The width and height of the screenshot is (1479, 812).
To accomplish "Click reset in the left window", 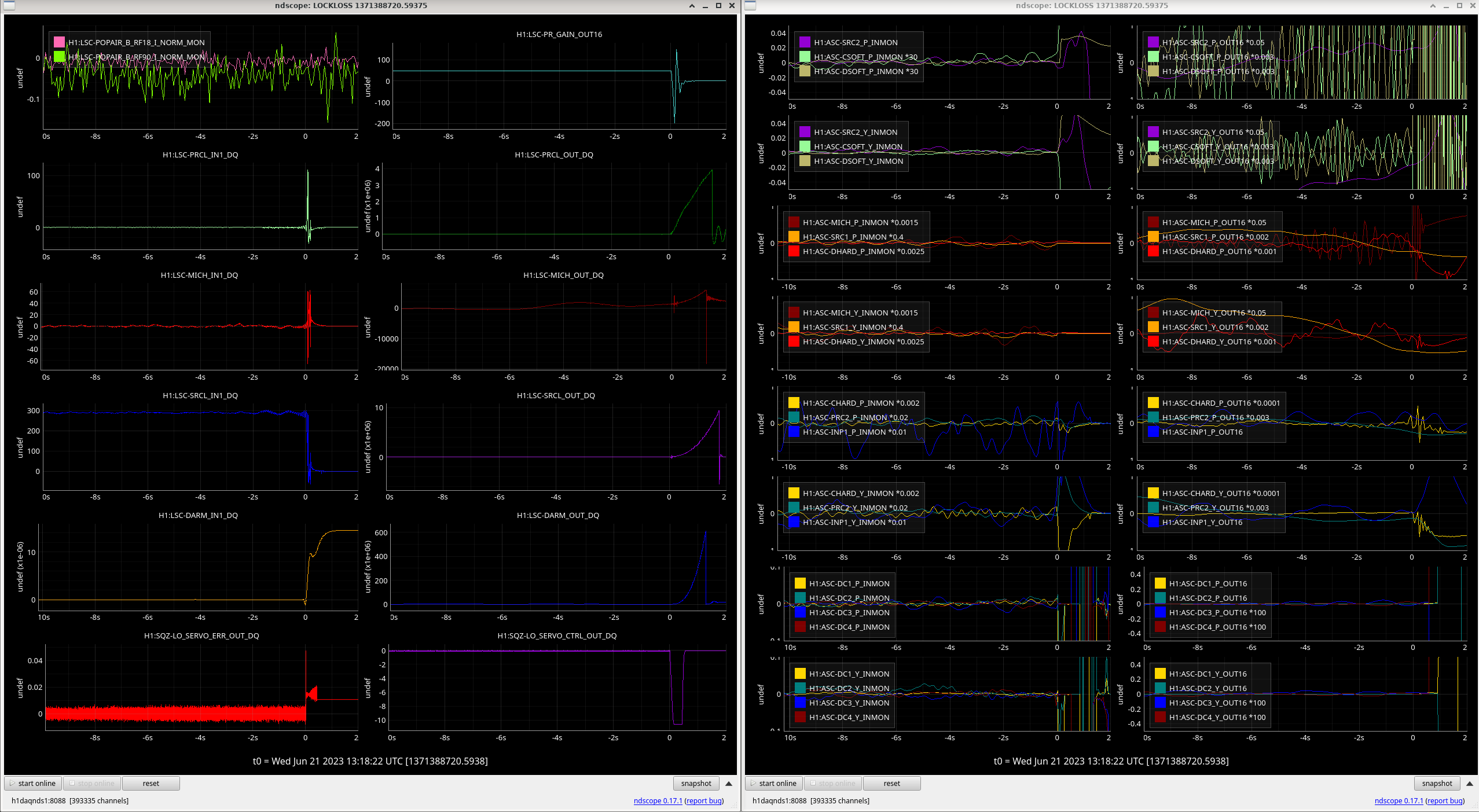I will (151, 784).
